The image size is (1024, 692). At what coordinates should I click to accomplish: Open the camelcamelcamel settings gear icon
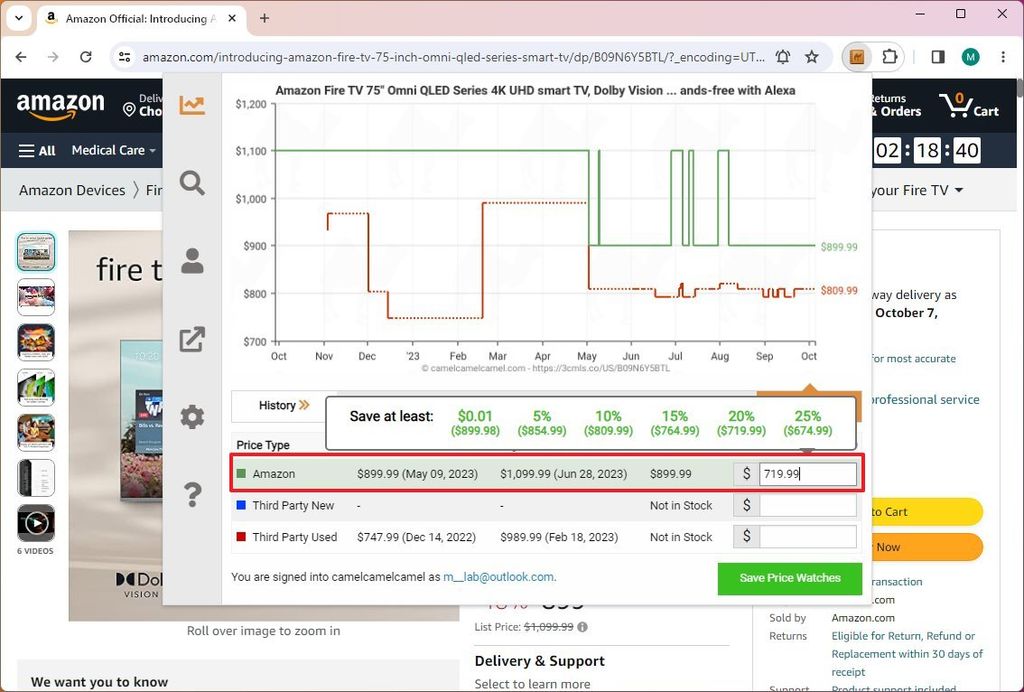pos(191,417)
